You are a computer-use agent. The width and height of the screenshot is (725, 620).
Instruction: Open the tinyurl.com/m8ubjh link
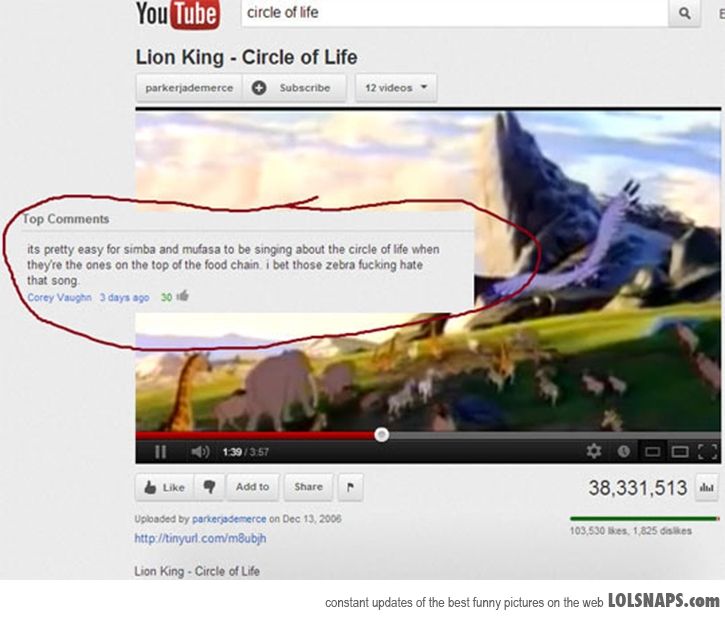(200, 538)
